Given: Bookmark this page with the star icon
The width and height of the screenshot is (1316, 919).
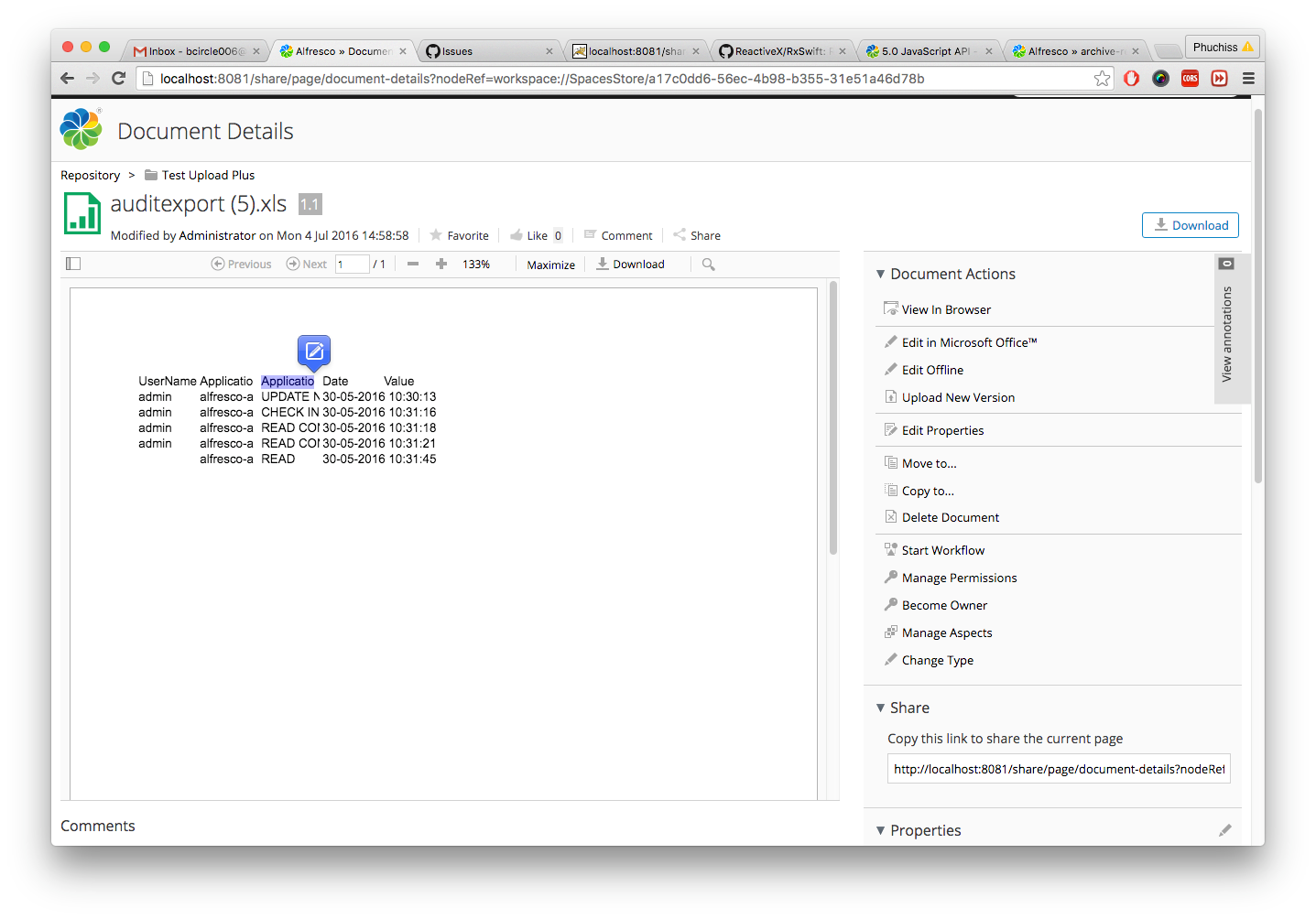Looking at the screenshot, I should pyautogui.click(x=1102, y=79).
